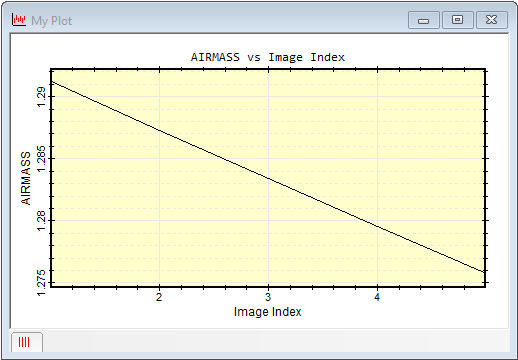
Task: Select the red bars plot tab
Action: tap(27, 342)
